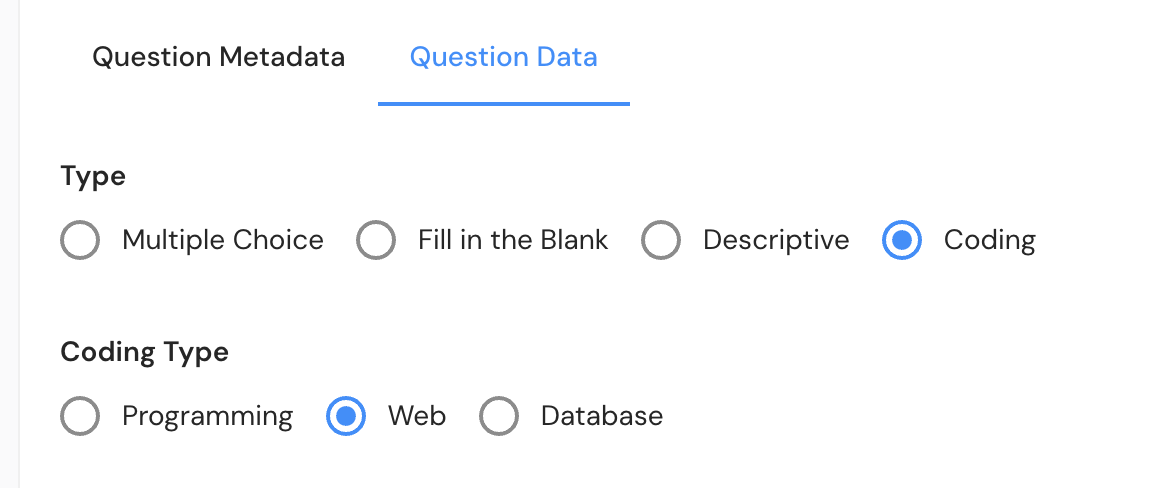The image size is (1174, 488).
Task: Select the Multiple Choice radio button
Action: coord(80,240)
